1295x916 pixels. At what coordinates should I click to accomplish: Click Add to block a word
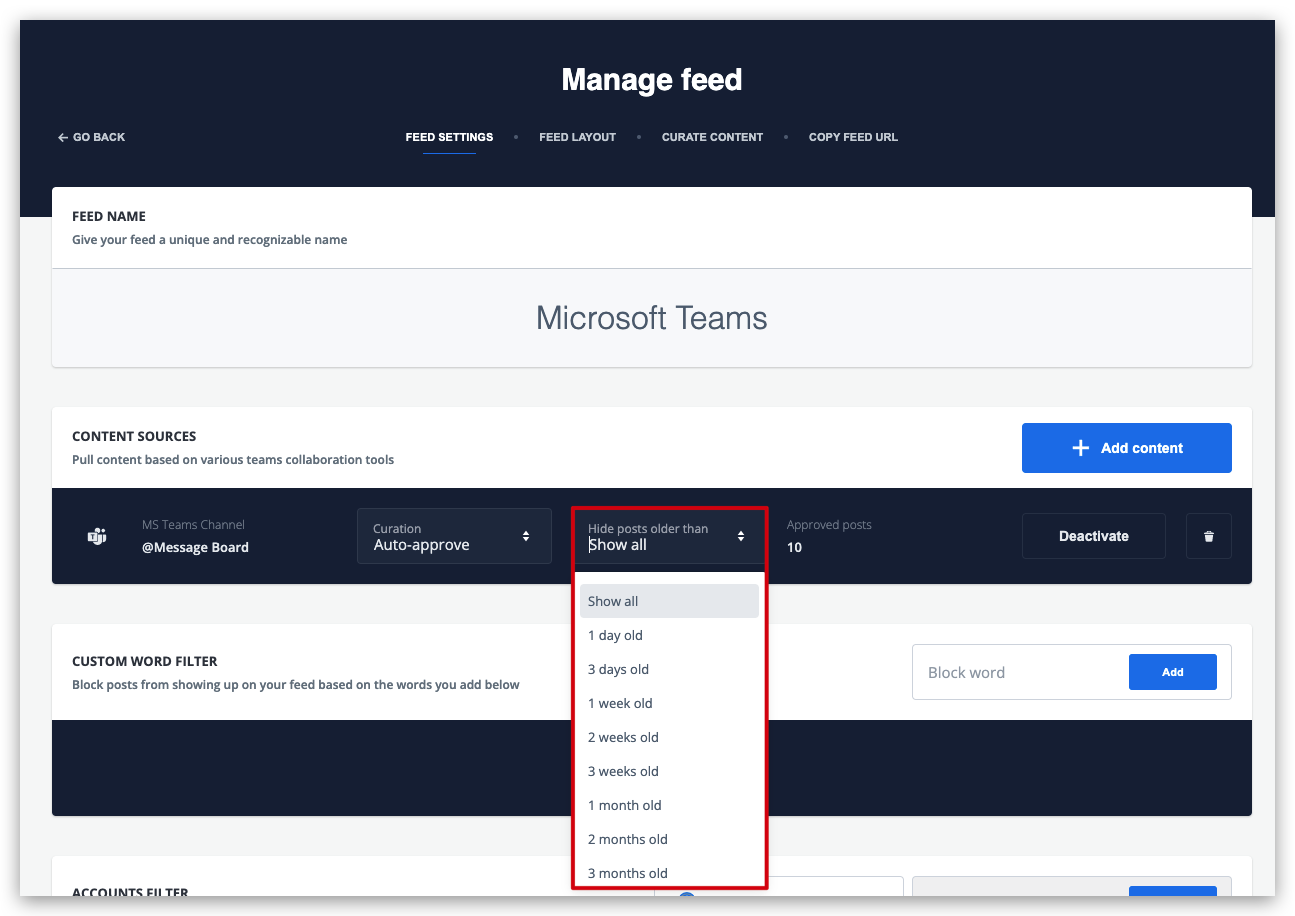pos(1173,672)
